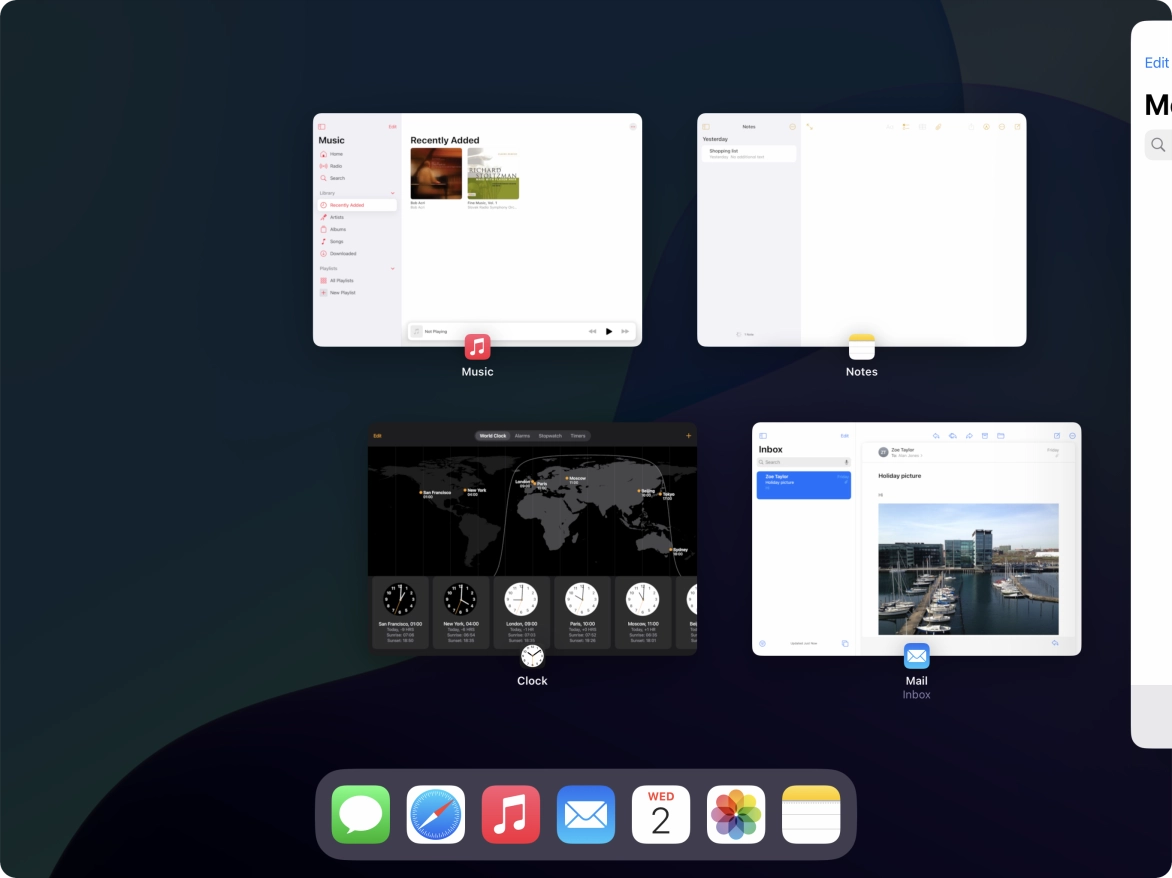The image size is (1172, 878).
Task: Select the Stopwatch tab in Clock
Action: [x=550, y=436]
